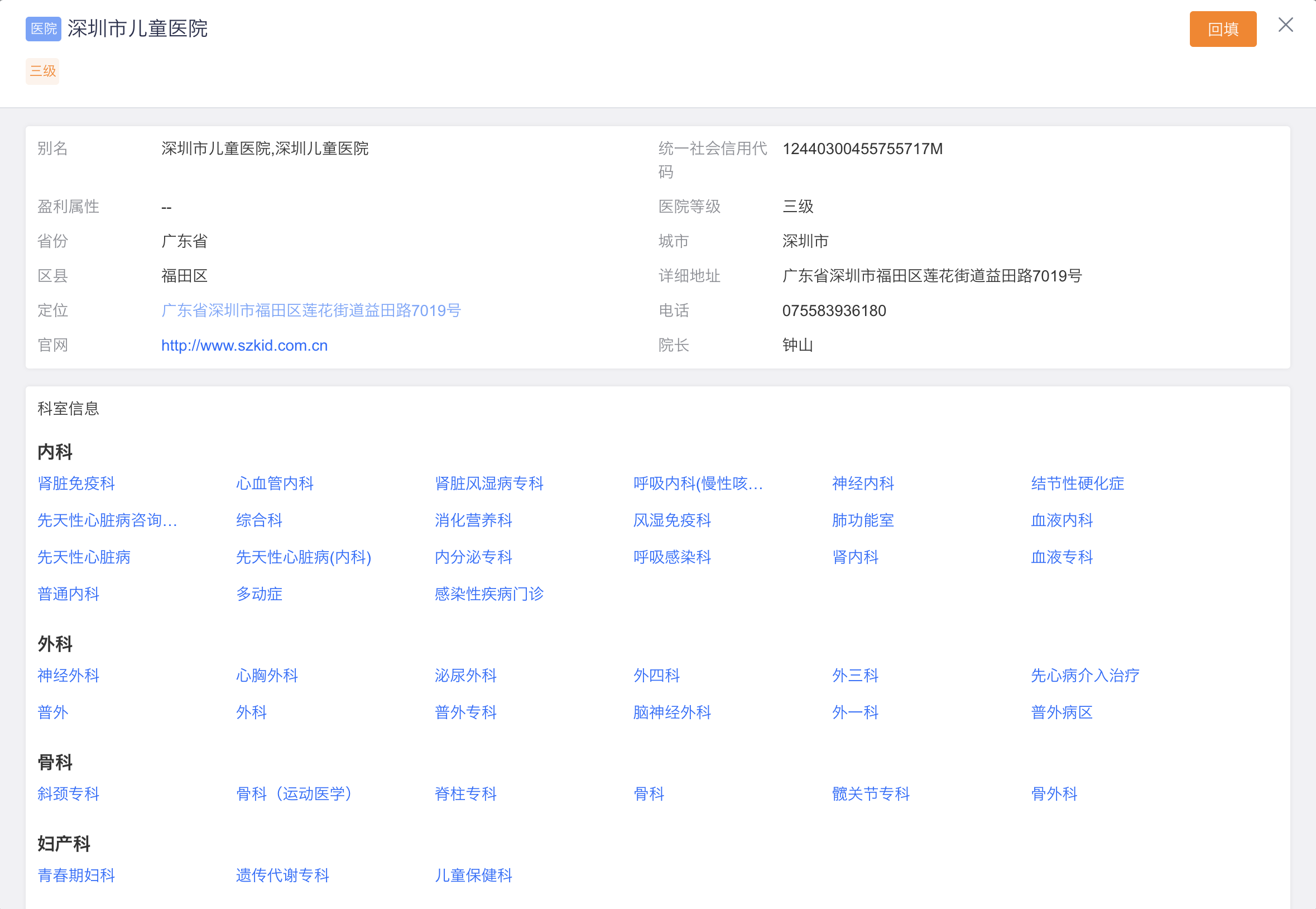Screen dimensions: 1316x909
Task: Click the 神经内科 department link
Action: [862, 484]
